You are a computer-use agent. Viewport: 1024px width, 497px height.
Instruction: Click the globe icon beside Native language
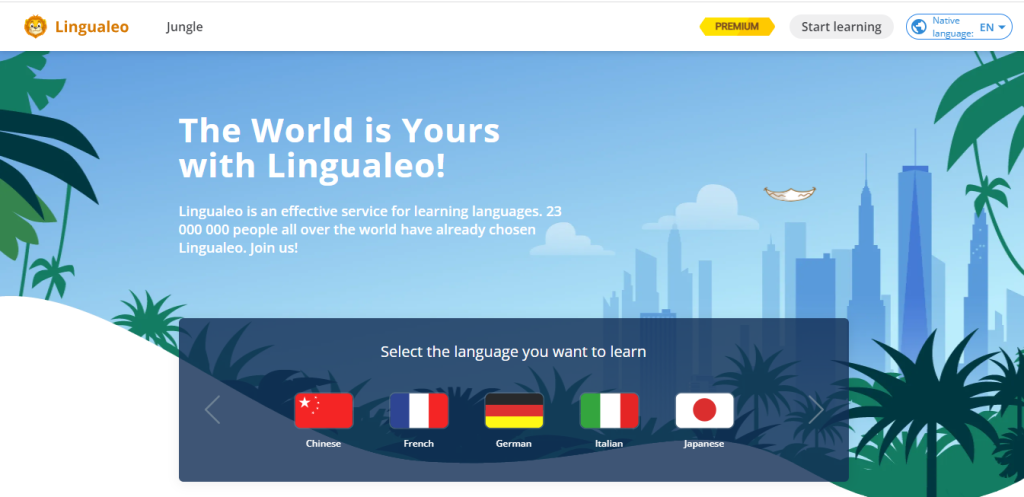(x=919, y=27)
